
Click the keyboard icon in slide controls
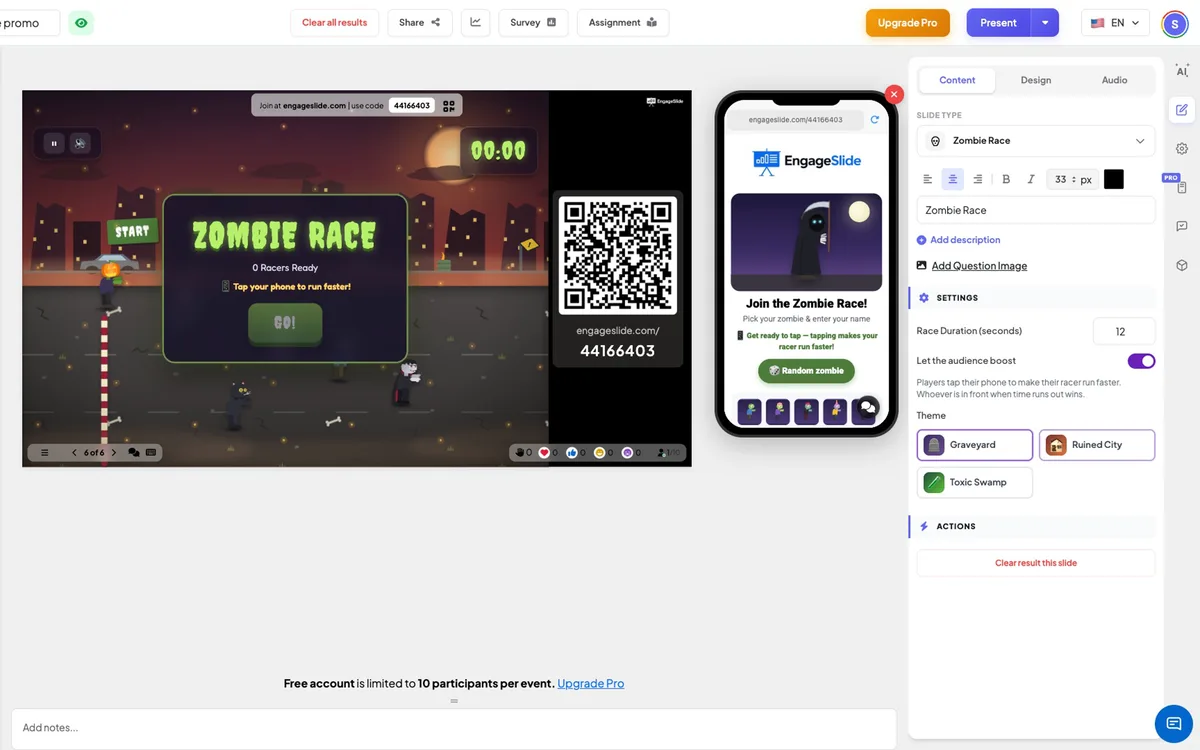point(151,453)
